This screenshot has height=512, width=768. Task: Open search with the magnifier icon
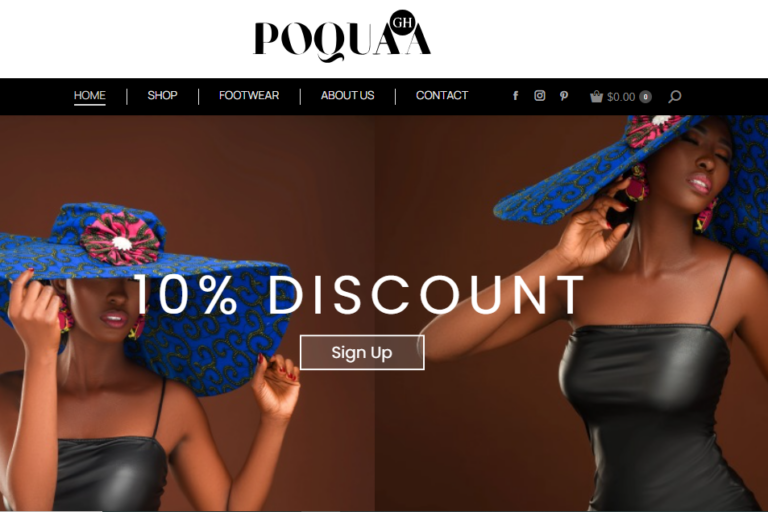click(x=674, y=97)
